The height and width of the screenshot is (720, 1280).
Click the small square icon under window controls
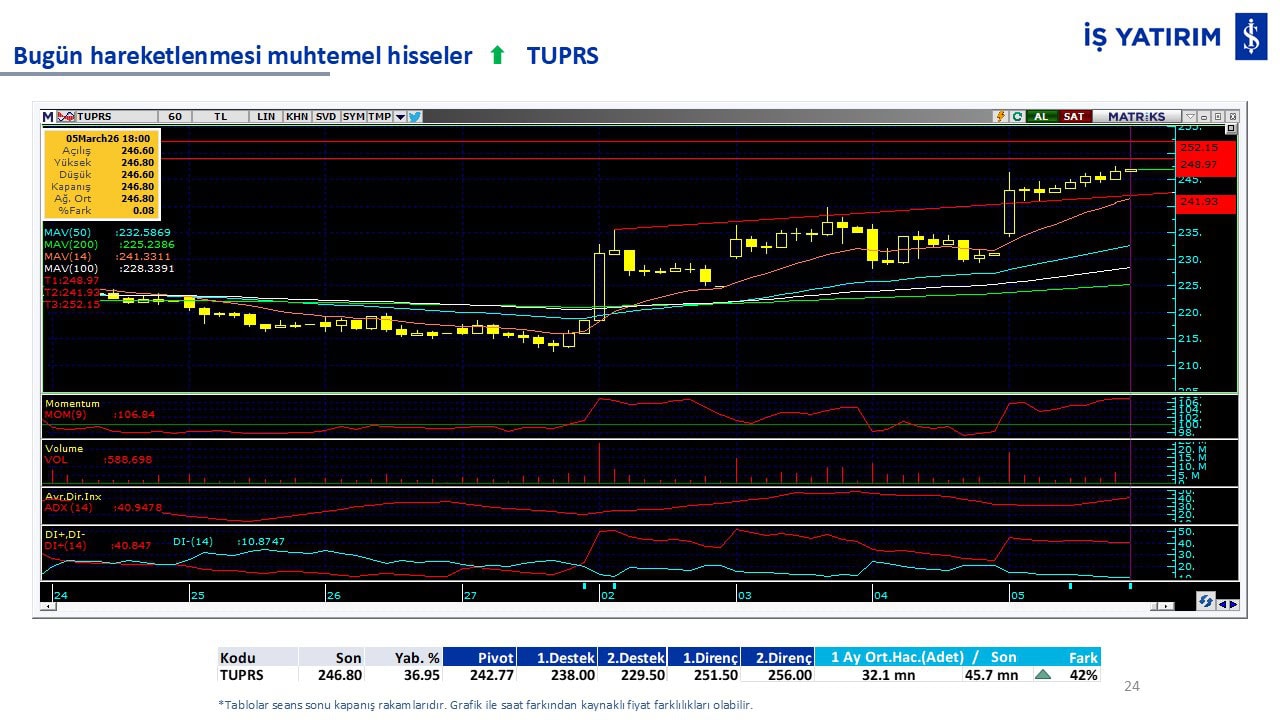[1230, 129]
